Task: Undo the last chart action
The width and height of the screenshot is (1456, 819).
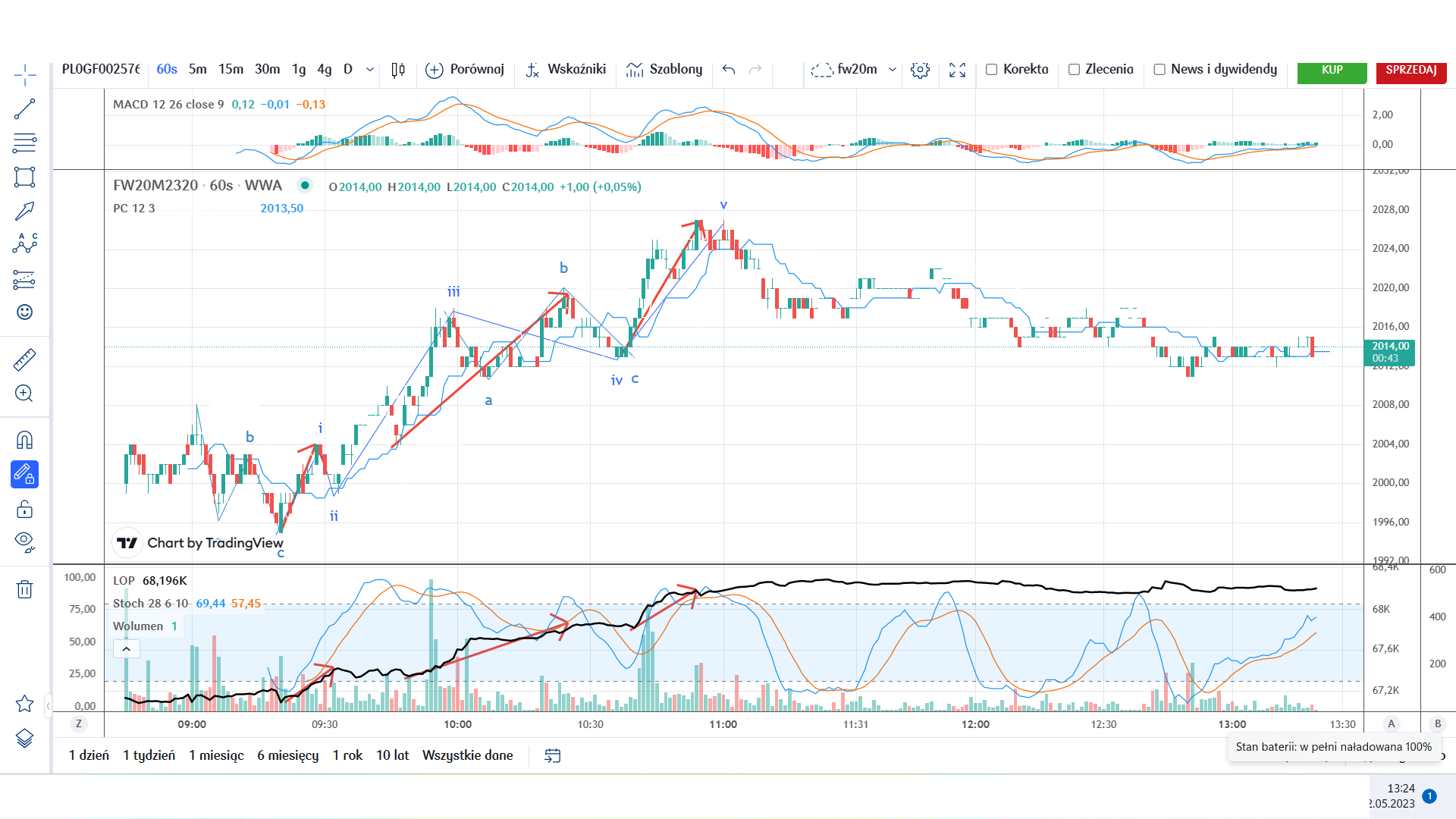Action: (729, 70)
